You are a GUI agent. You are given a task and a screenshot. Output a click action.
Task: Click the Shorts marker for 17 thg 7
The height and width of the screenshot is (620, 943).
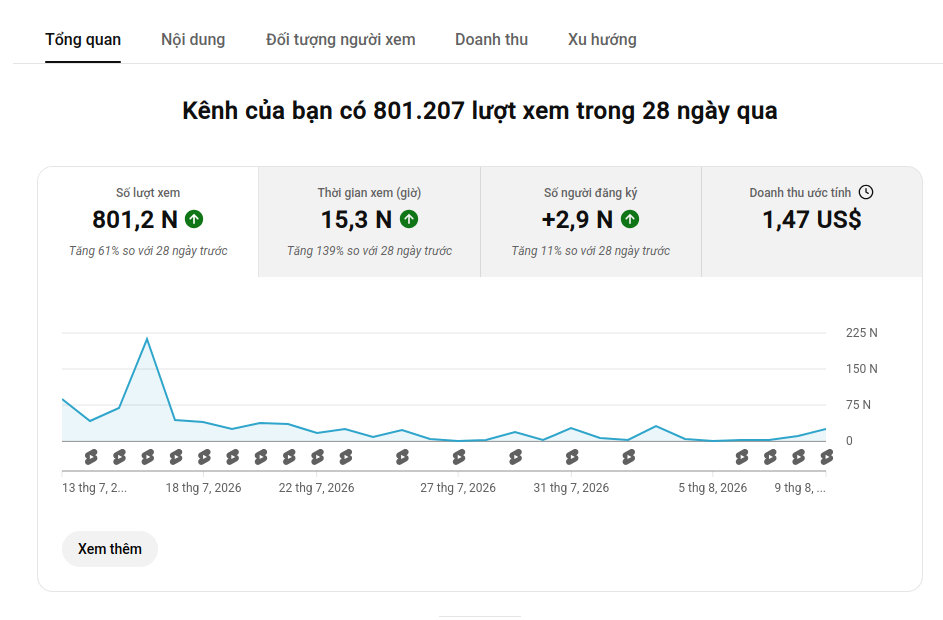[x=176, y=458]
